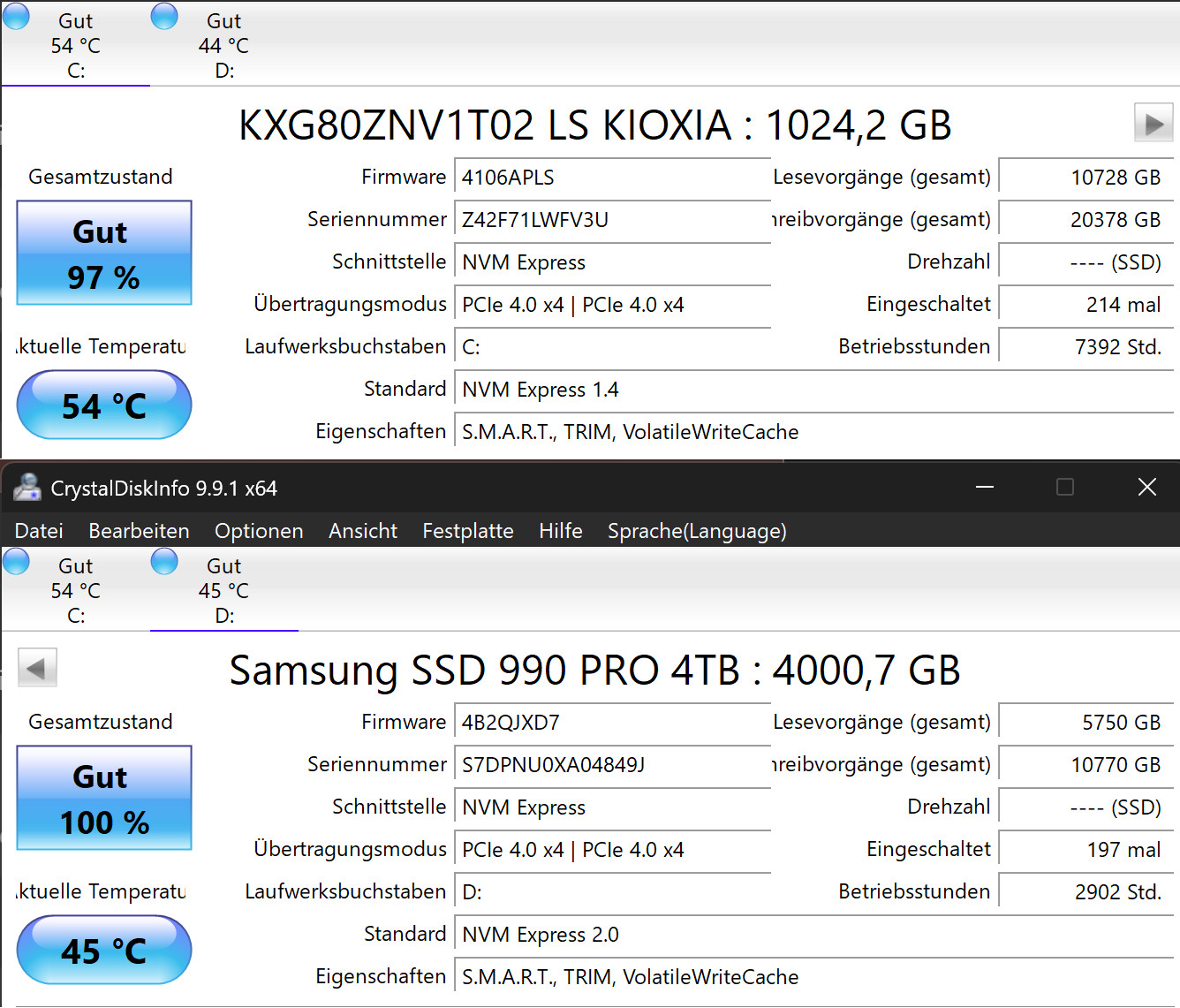
Task: Click total writes value 10770 GB
Action: coord(1085,764)
